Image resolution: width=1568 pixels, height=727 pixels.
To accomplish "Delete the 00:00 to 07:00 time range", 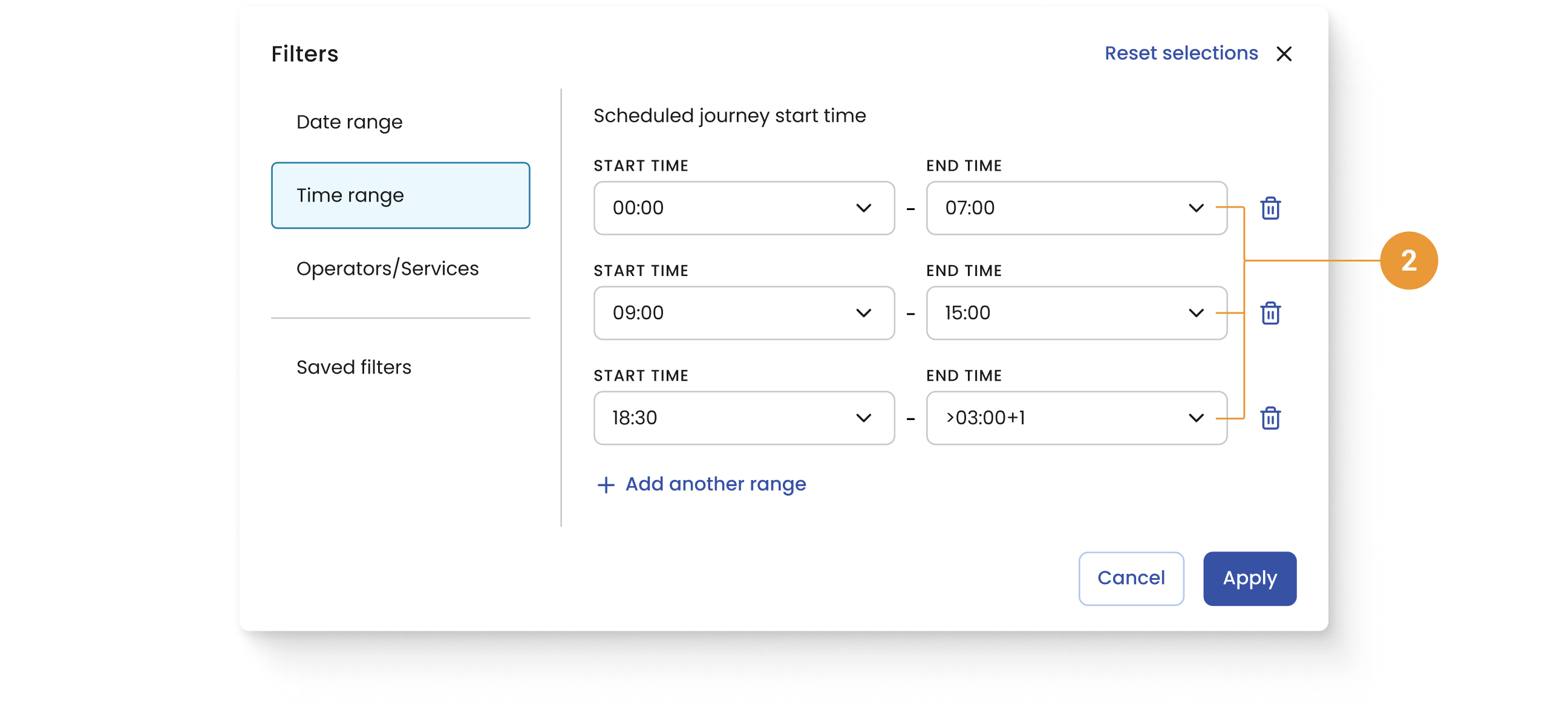I will tap(1270, 208).
